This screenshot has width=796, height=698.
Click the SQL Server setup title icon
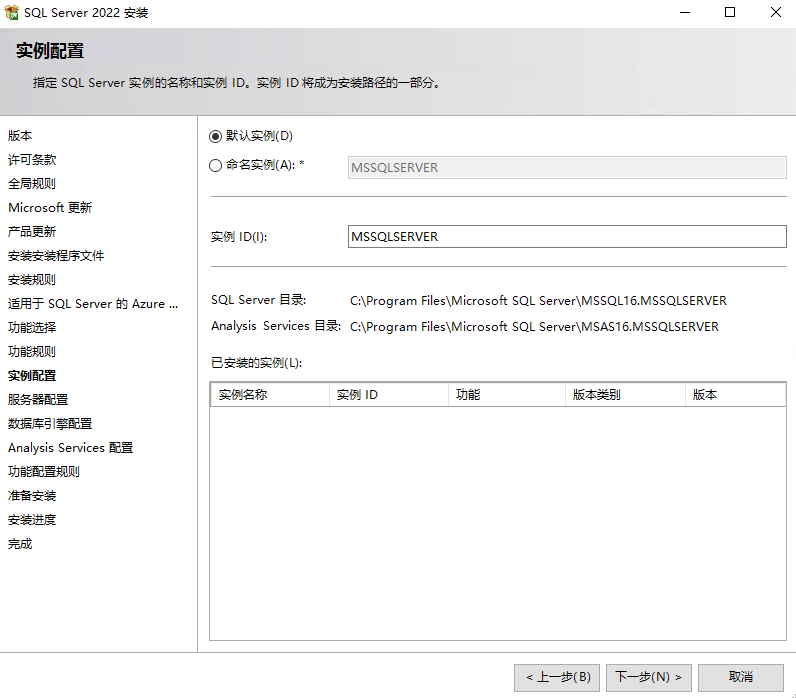click(11, 13)
